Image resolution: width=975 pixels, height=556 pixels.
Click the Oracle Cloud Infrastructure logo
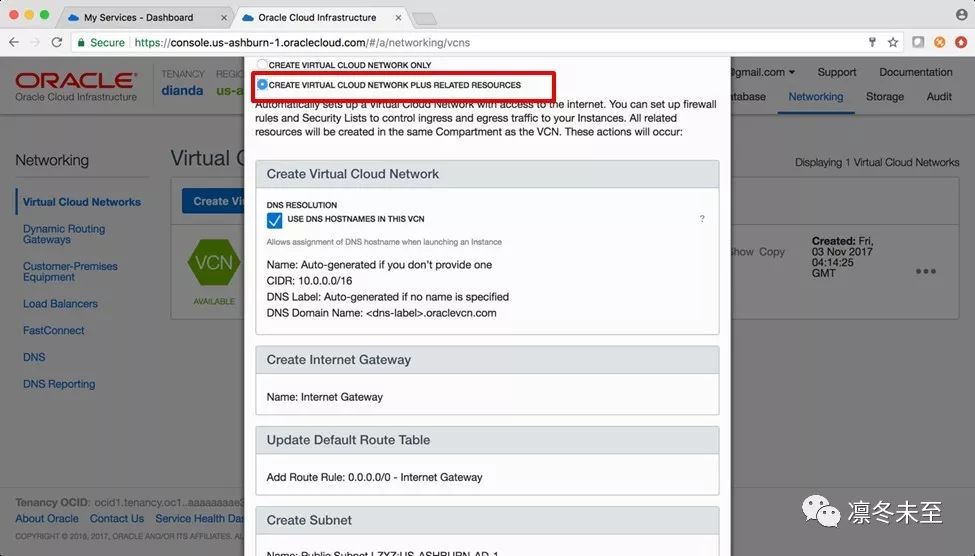[x=76, y=86]
